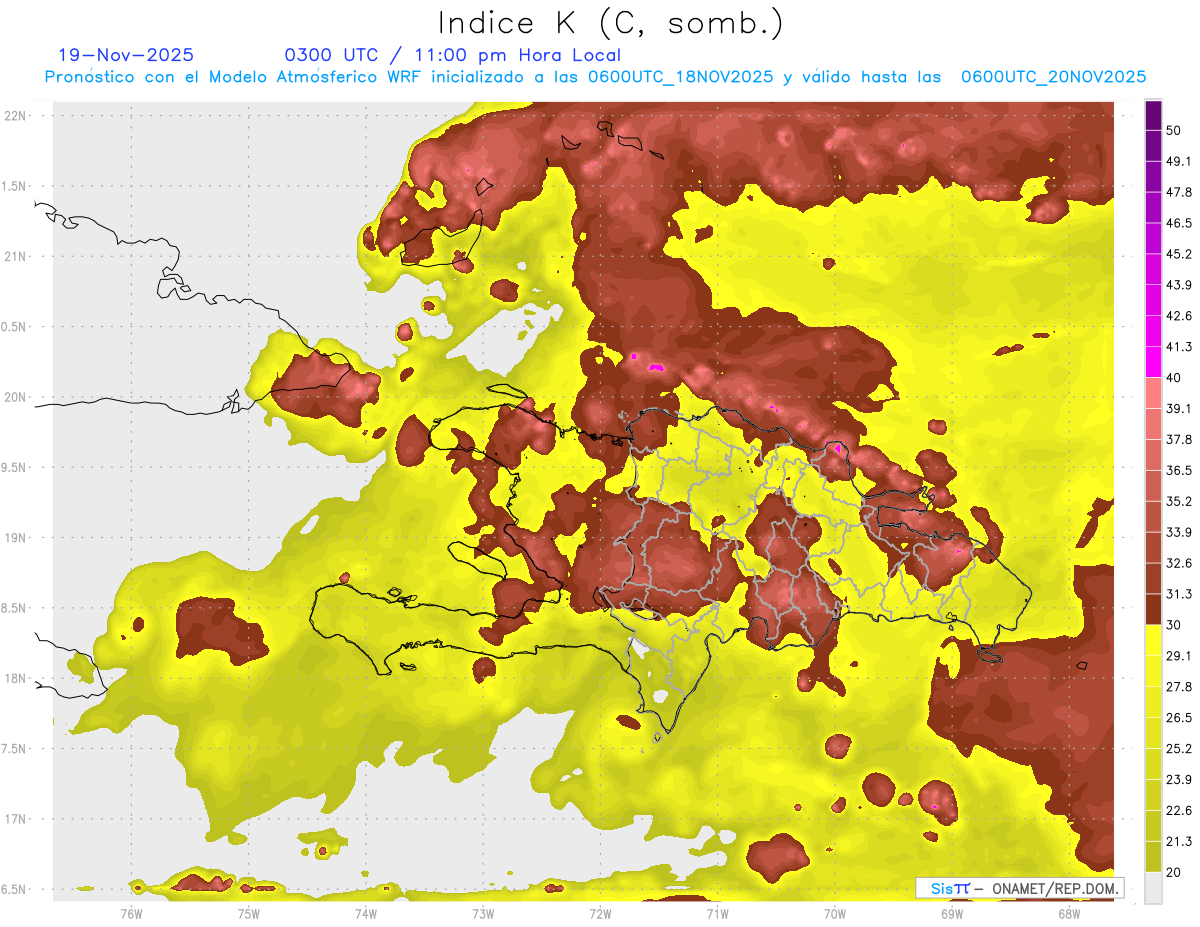The width and height of the screenshot is (1200, 927).
Task: Pick the magenta colorbar band between 40 and 41.3
Action: [x=1153, y=362]
